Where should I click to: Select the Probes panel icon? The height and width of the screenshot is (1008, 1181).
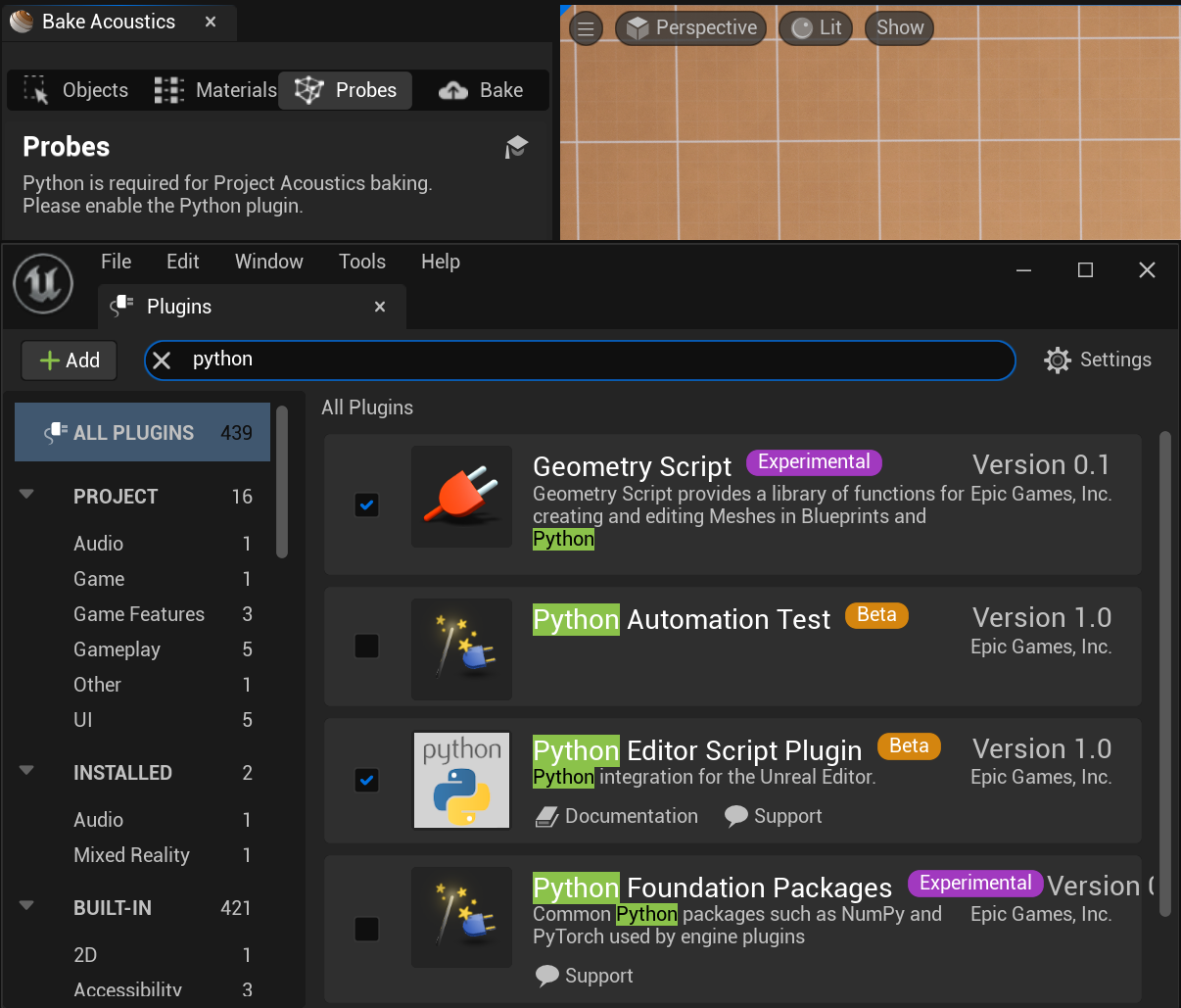[309, 89]
